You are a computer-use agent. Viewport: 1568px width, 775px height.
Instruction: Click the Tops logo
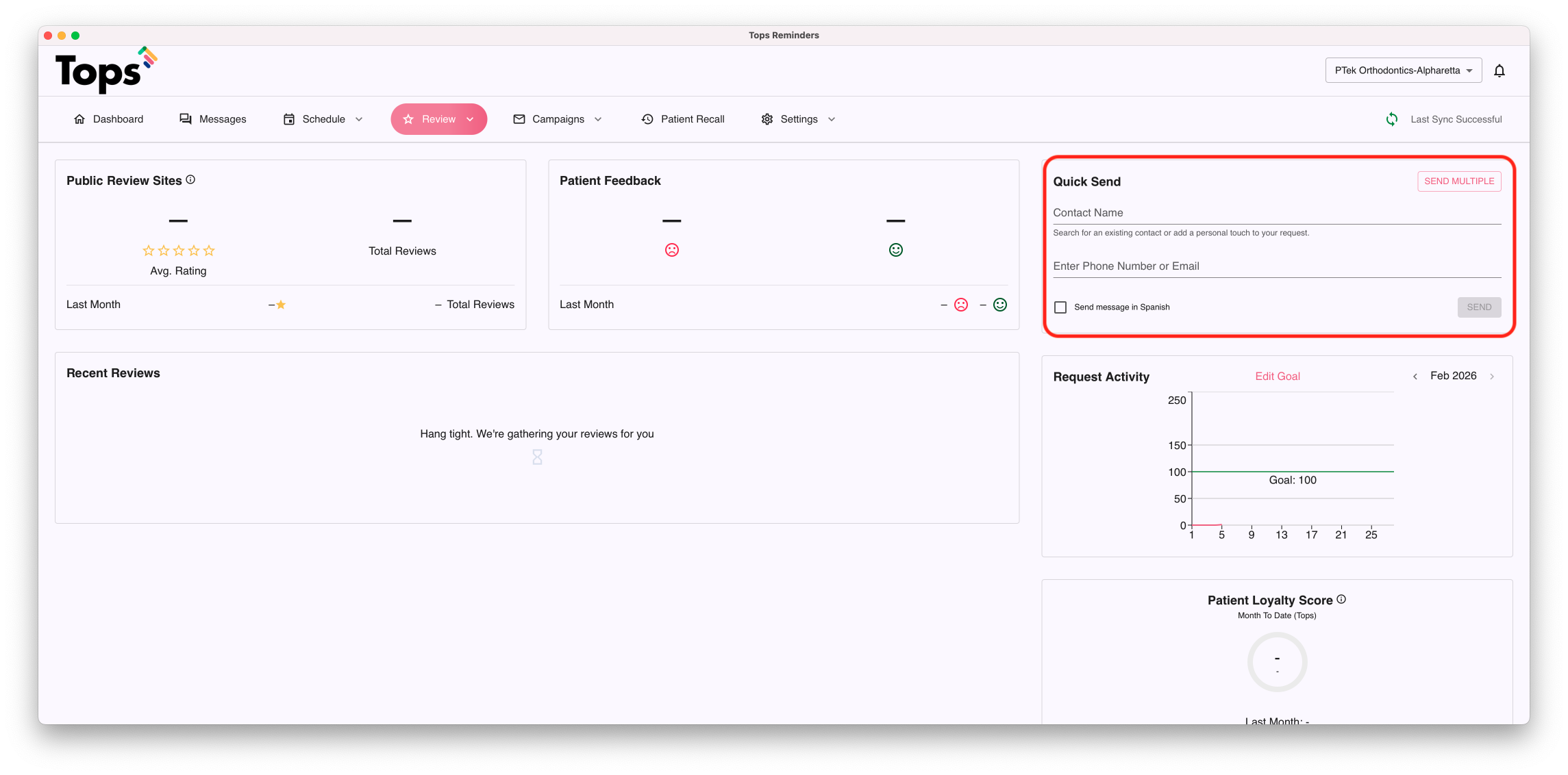105,71
